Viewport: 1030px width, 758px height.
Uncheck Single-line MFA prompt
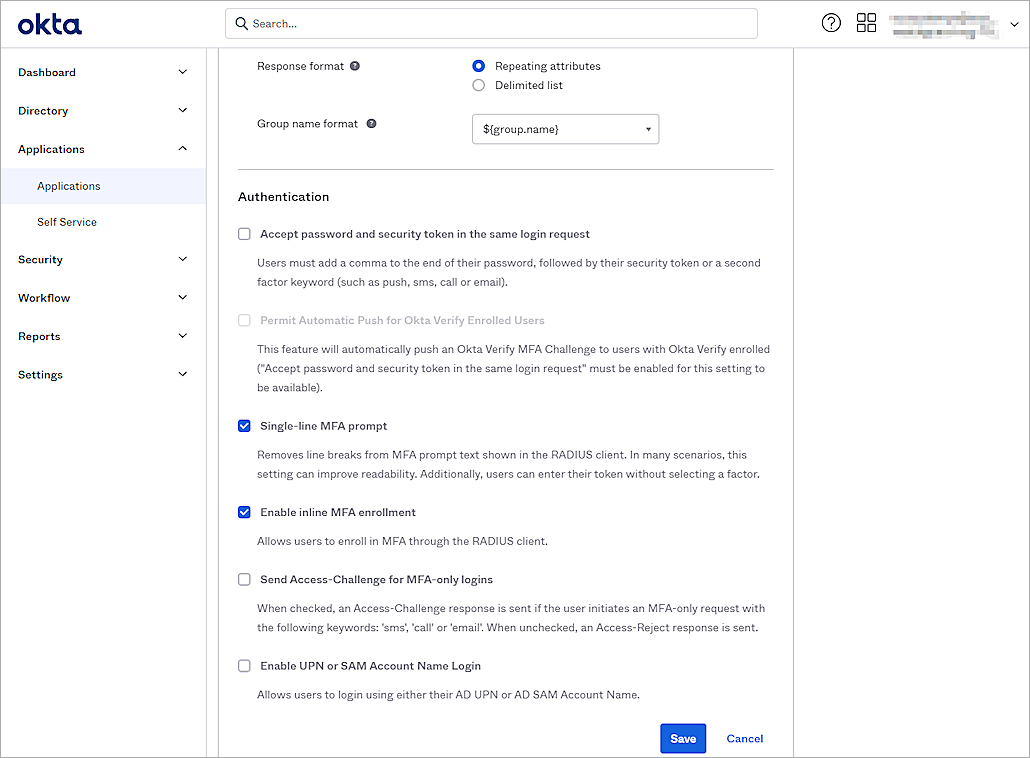pos(244,425)
